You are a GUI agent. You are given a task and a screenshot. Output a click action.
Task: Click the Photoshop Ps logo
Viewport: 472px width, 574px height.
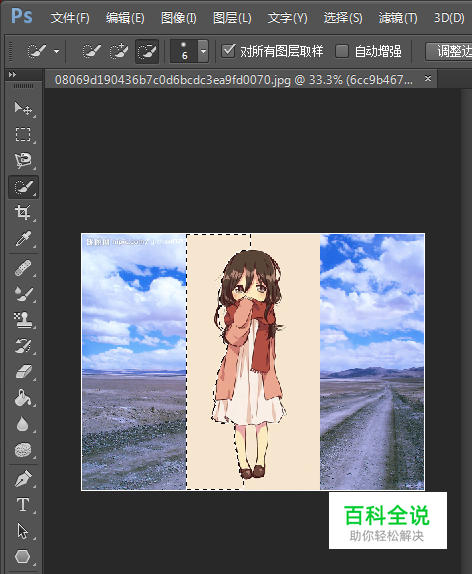click(x=22, y=16)
